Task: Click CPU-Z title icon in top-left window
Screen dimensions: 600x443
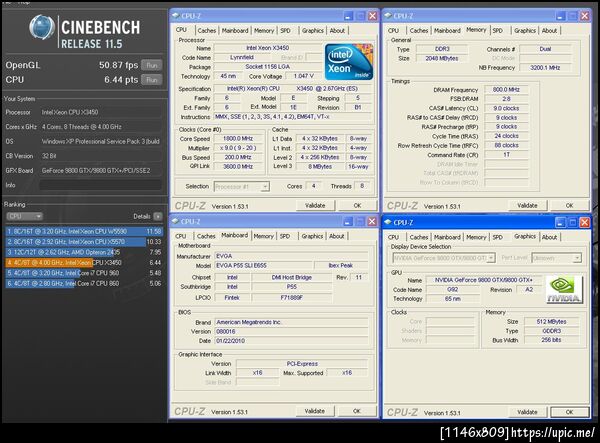Action: click(176, 16)
